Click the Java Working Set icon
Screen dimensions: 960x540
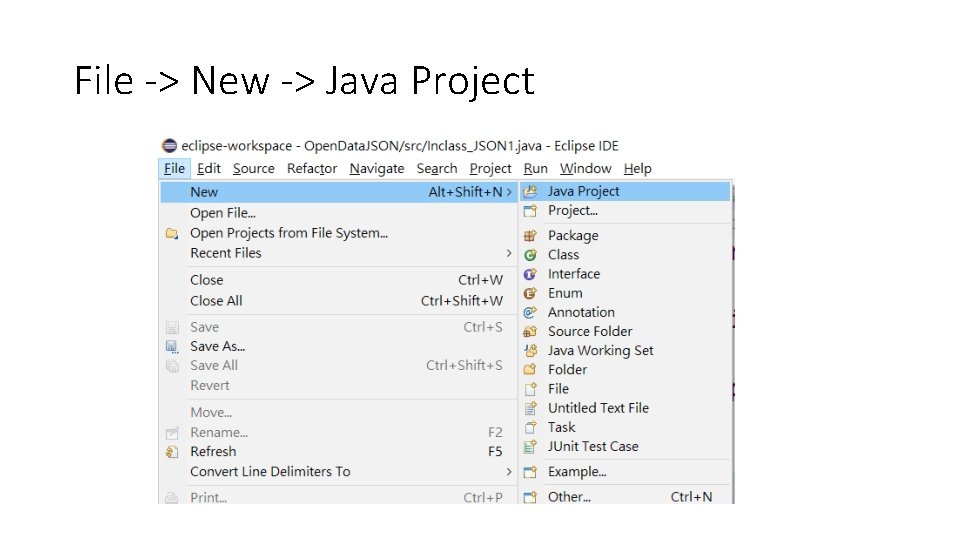(x=530, y=351)
